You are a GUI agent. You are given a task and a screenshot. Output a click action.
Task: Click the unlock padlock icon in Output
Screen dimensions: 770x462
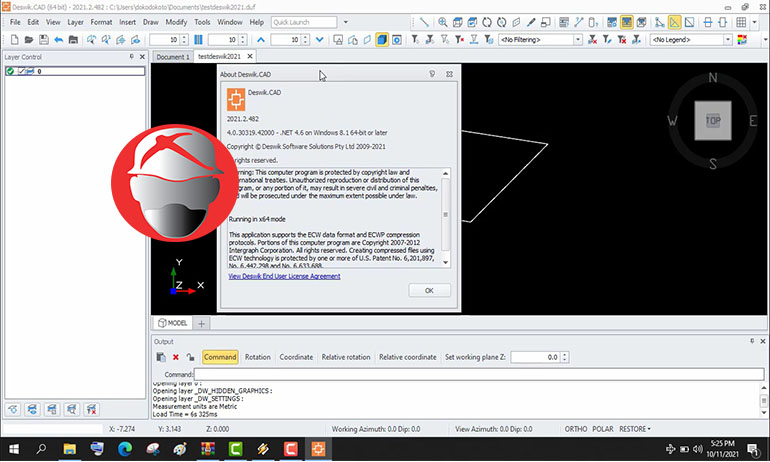[191, 357]
